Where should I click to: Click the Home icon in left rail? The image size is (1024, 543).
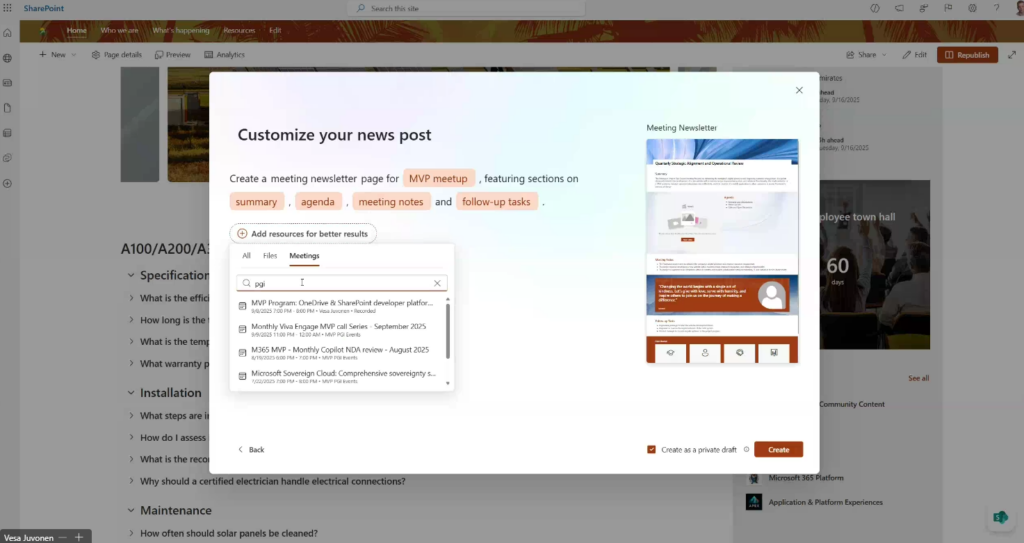click(x=8, y=33)
